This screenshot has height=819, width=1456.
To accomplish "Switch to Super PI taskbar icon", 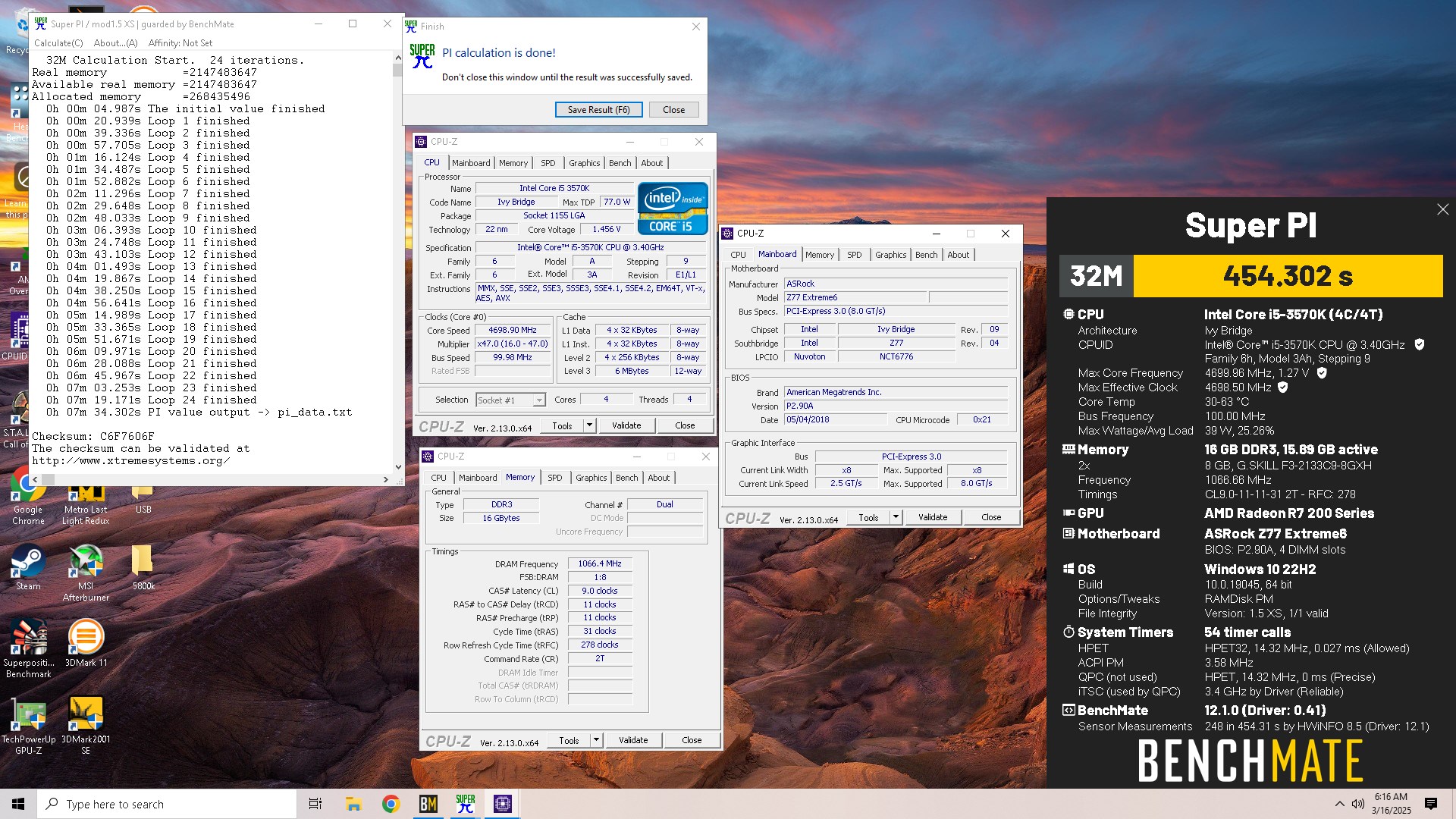I will (x=465, y=804).
